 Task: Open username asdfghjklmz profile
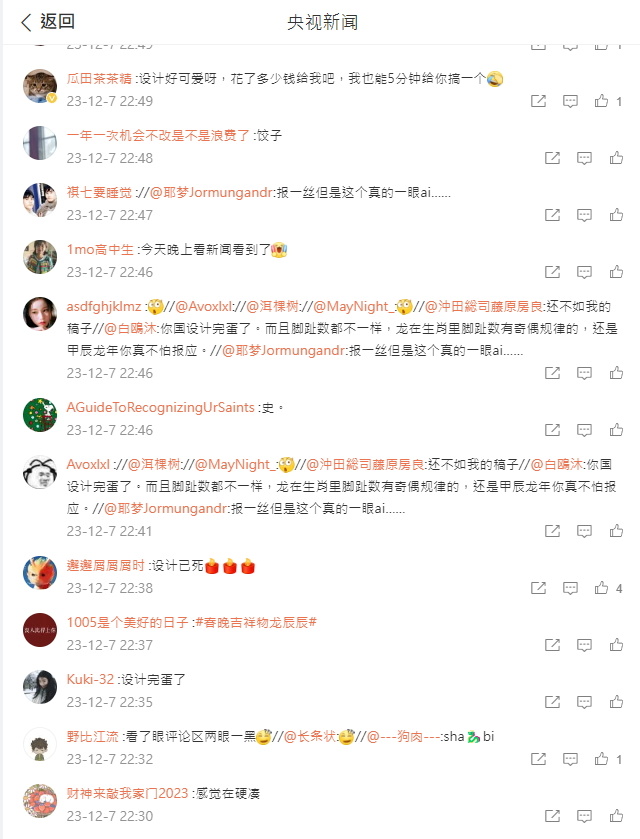click(x=104, y=307)
